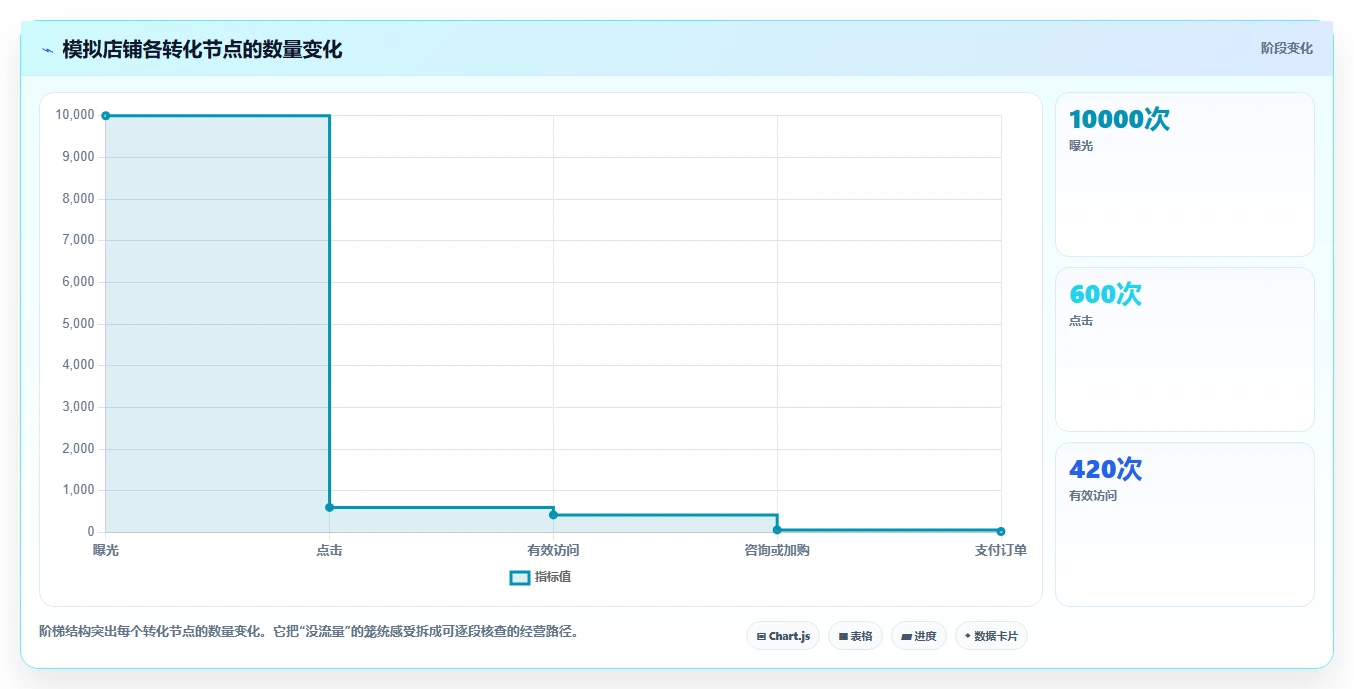Click the 1,000 y-axis value
This screenshot has width=1354, height=689.
pos(78,490)
